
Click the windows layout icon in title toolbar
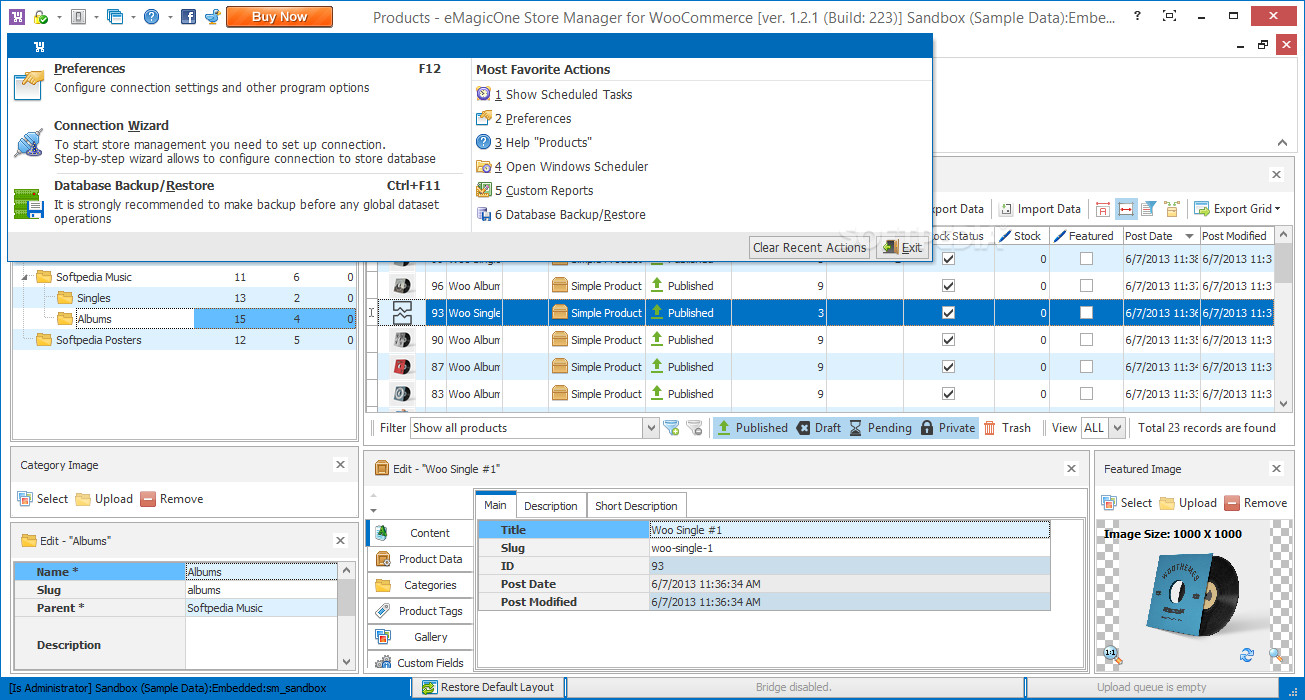[x=114, y=17]
